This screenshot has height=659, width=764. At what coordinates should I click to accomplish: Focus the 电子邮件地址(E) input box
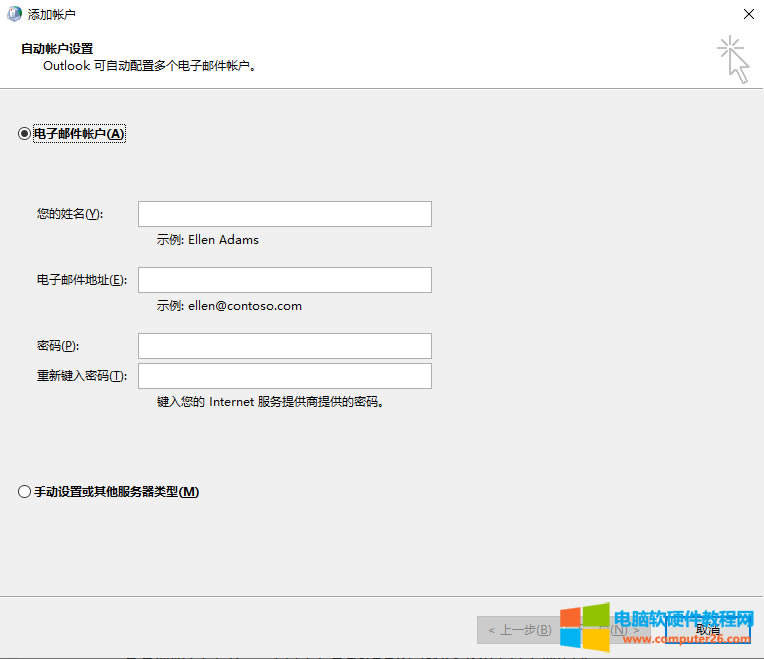pyautogui.click(x=284, y=280)
